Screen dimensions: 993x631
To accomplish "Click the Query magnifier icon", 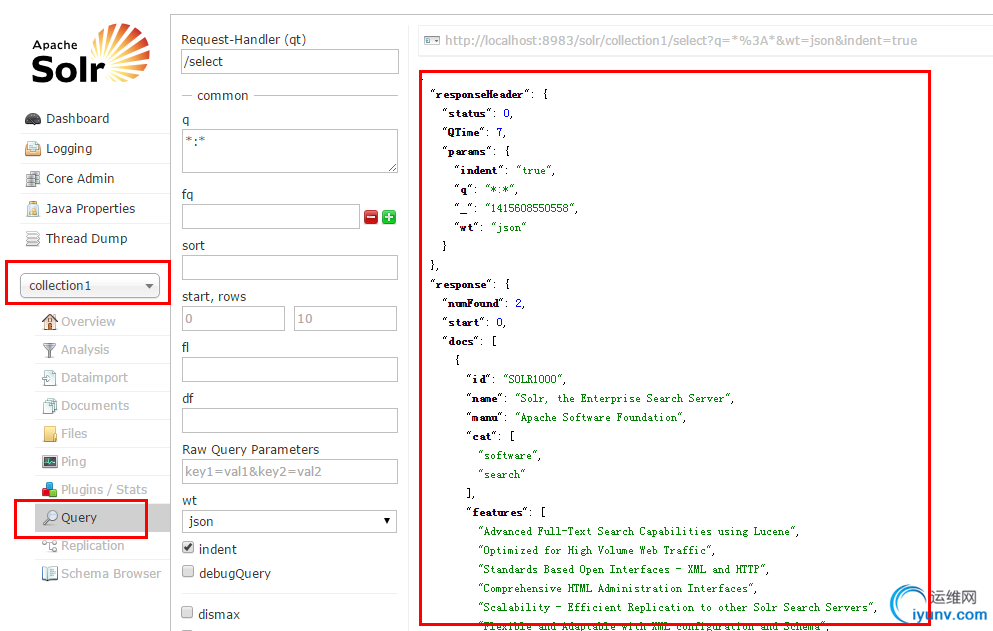I will (x=50, y=518).
